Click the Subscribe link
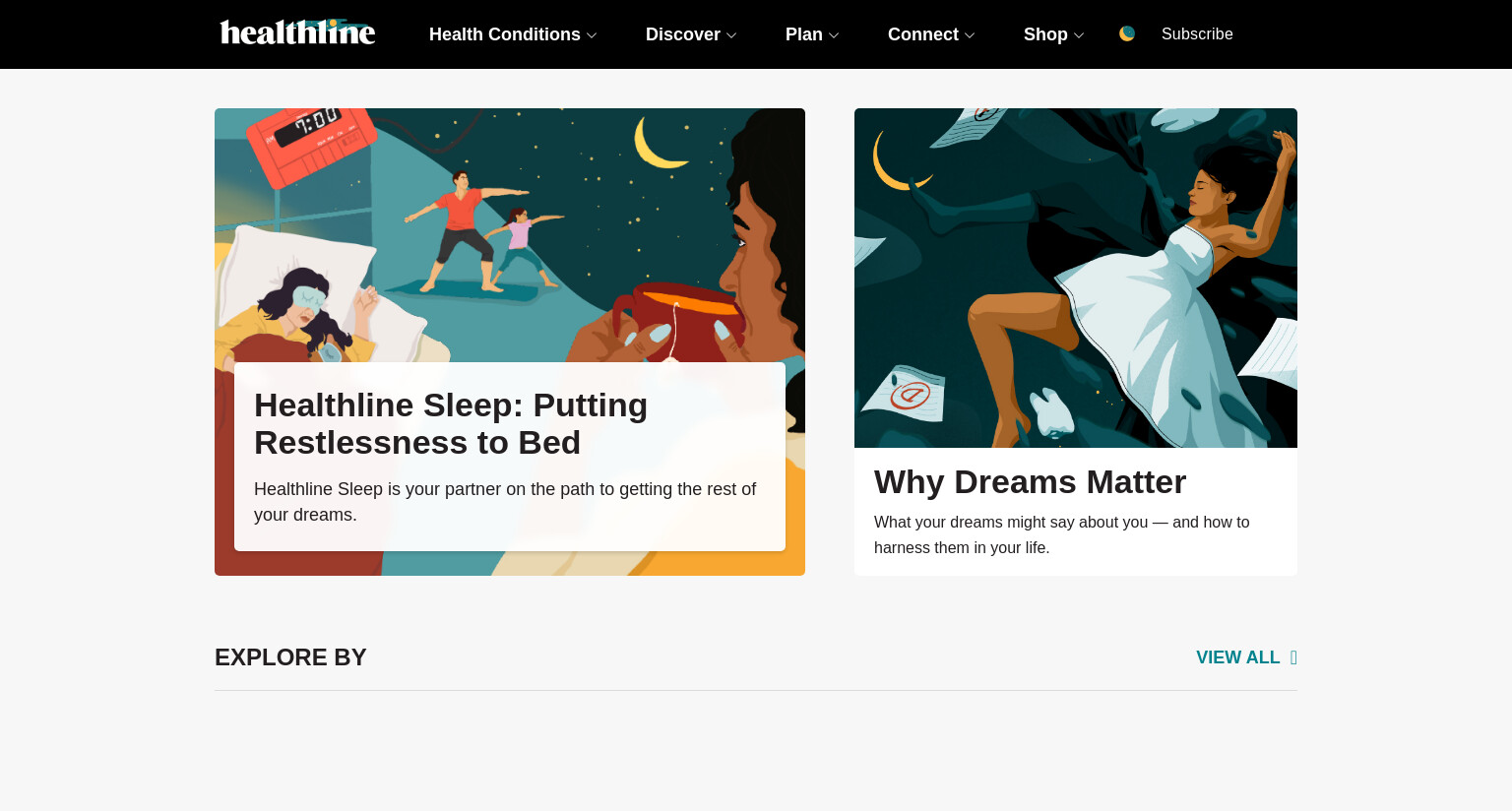This screenshot has height=811, width=1512. [x=1197, y=33]
